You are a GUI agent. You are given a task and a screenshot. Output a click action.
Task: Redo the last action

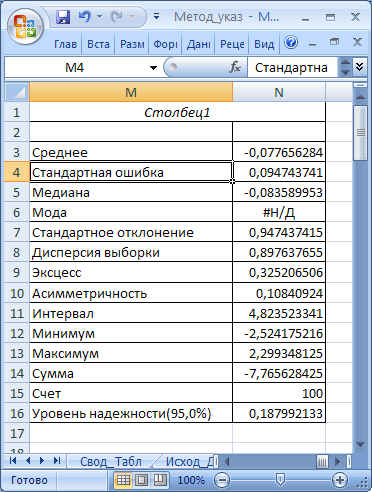click(117, 16)
